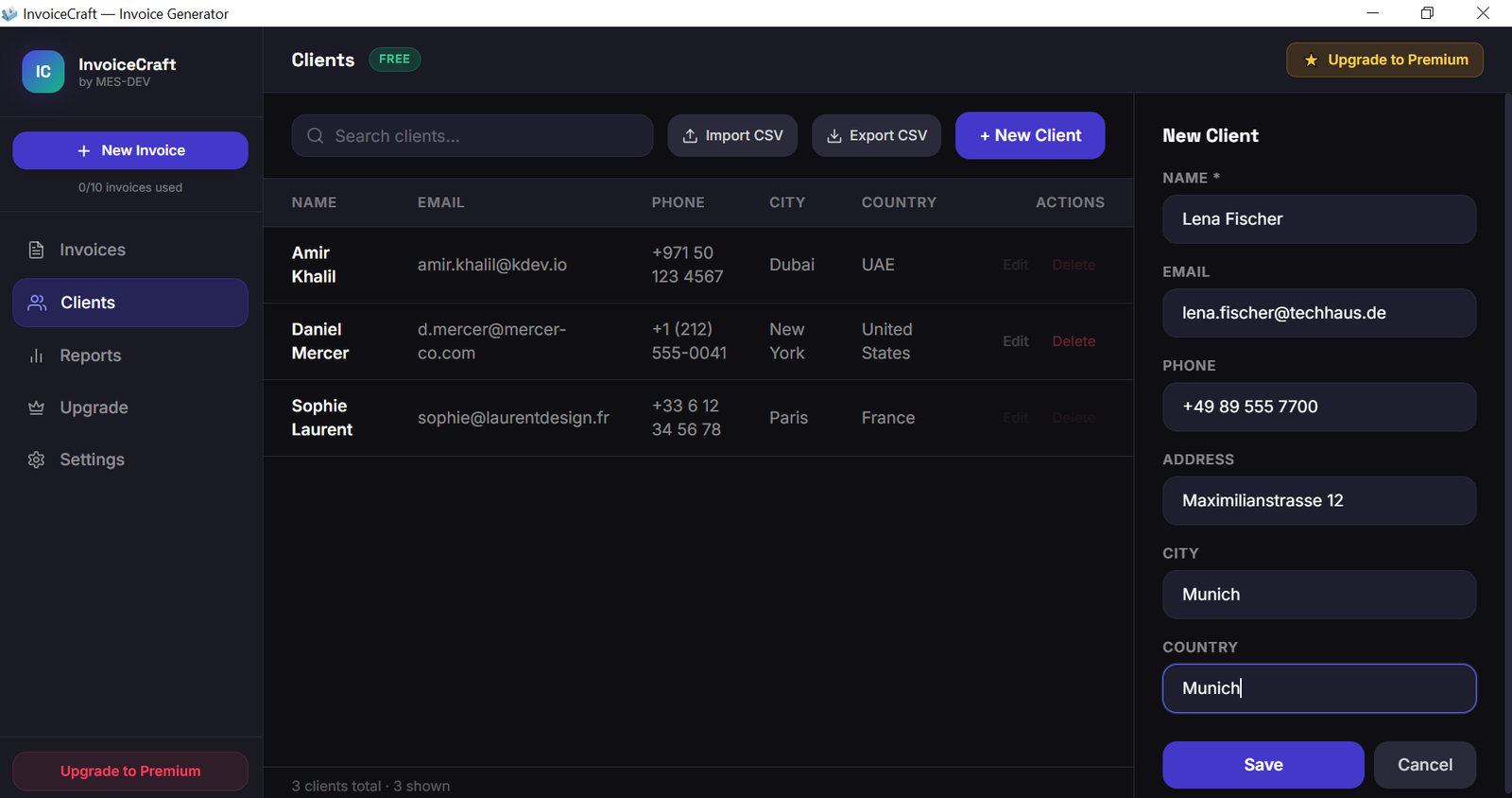Create a New Invoice
1512x798 pixels.
130,150
